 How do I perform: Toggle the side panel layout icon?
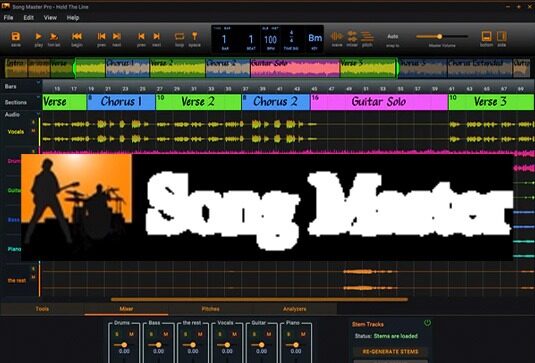pos(502,37)
